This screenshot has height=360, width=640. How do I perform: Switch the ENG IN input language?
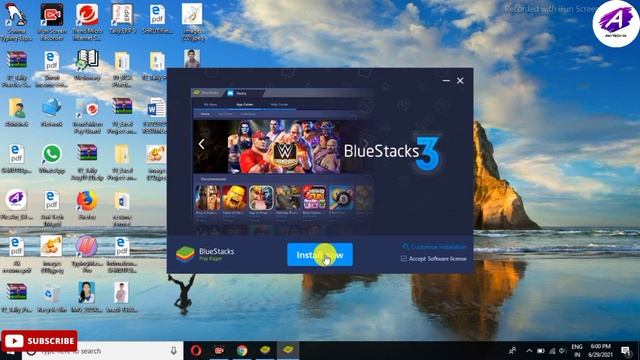pos(577,351)
